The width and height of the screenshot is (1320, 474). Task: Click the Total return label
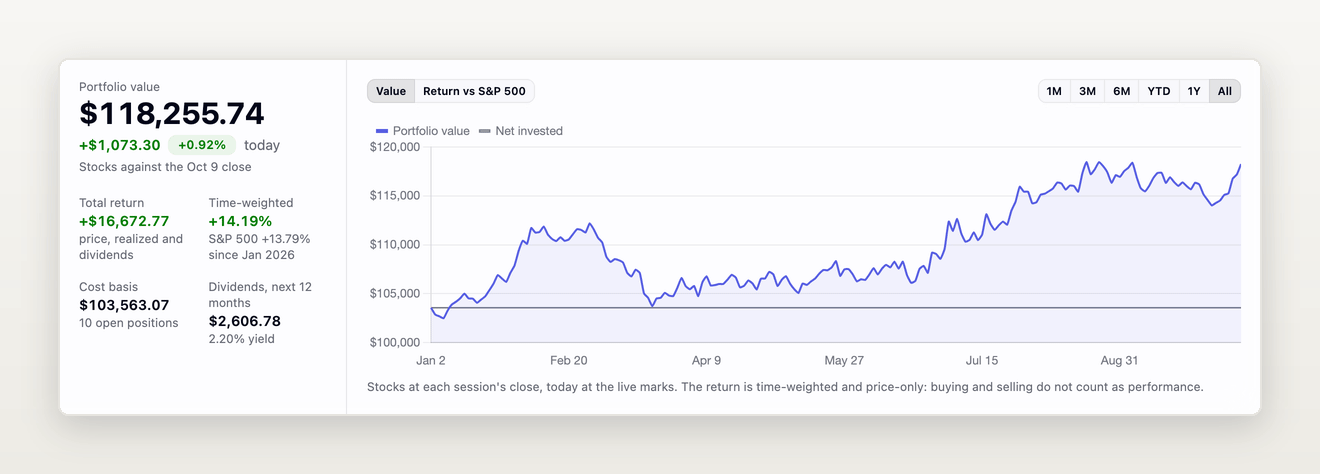(111, 203)
